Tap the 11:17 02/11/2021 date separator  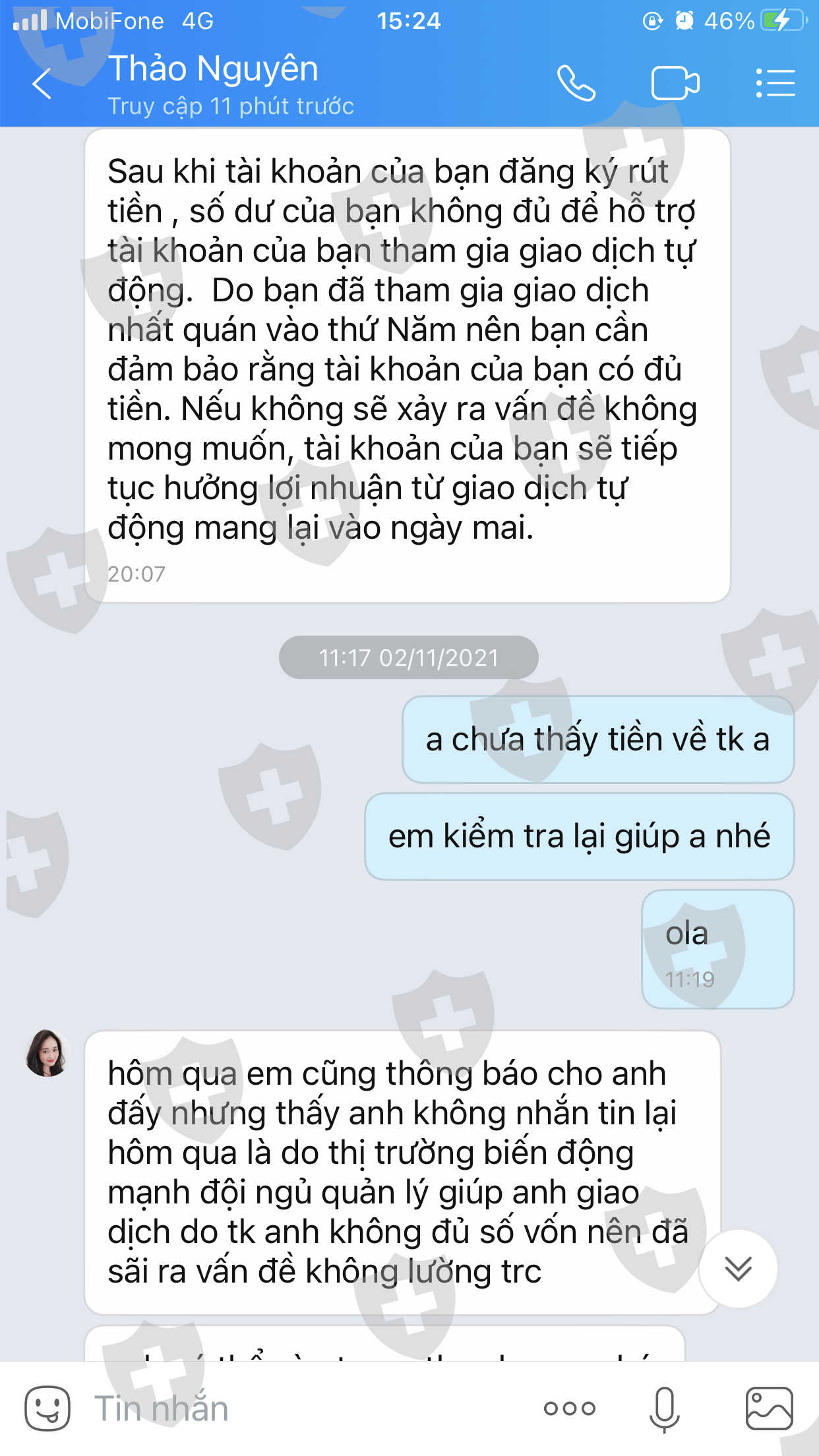(x=408, y=657)
